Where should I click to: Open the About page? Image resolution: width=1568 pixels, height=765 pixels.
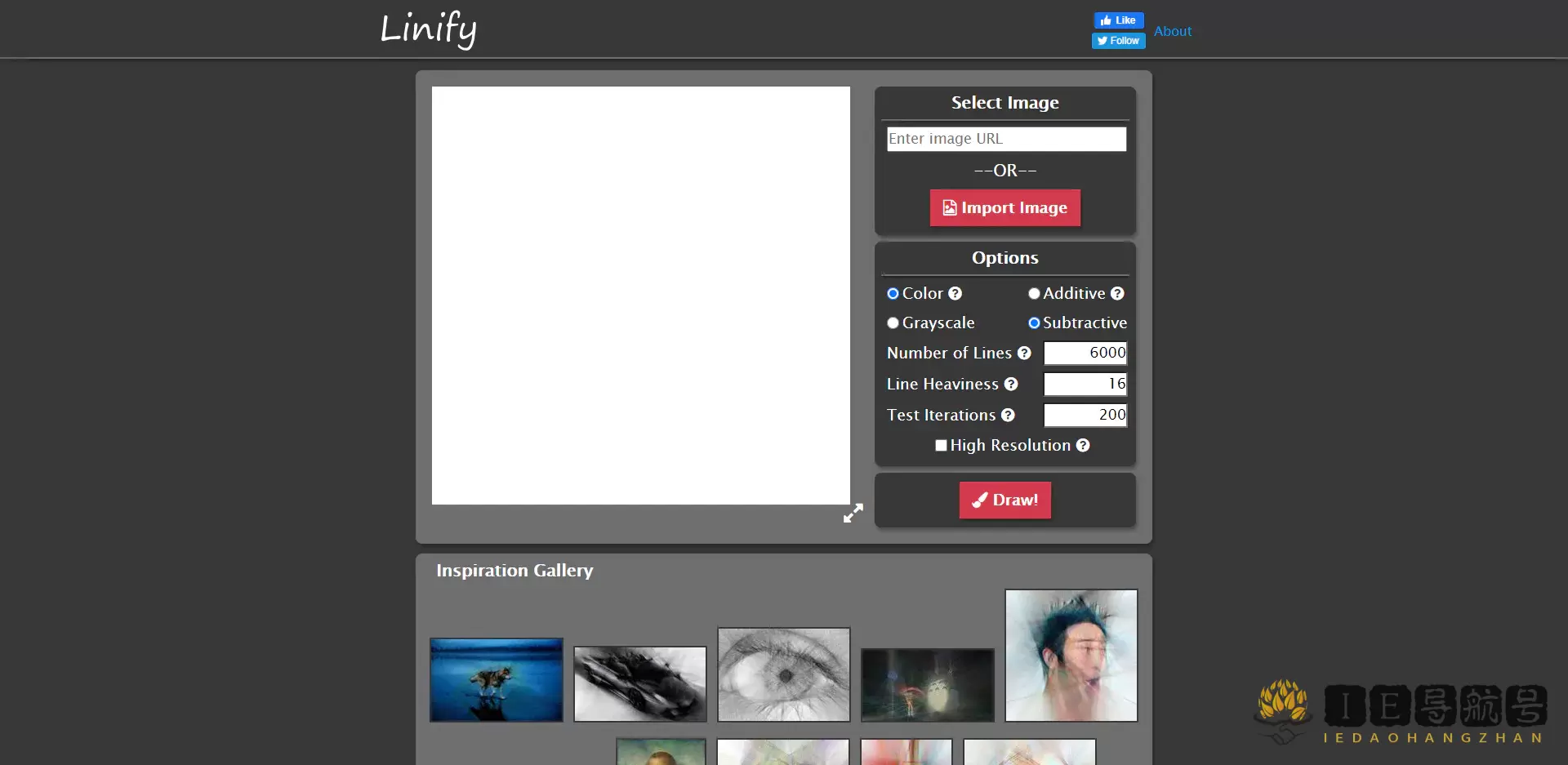click(1173, 31)
